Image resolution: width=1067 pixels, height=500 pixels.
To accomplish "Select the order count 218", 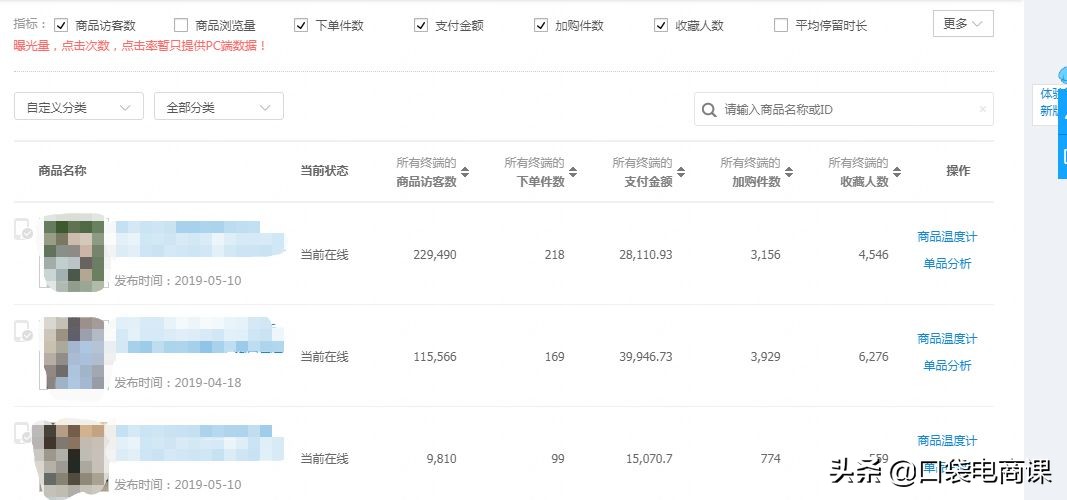I will 555,255.
